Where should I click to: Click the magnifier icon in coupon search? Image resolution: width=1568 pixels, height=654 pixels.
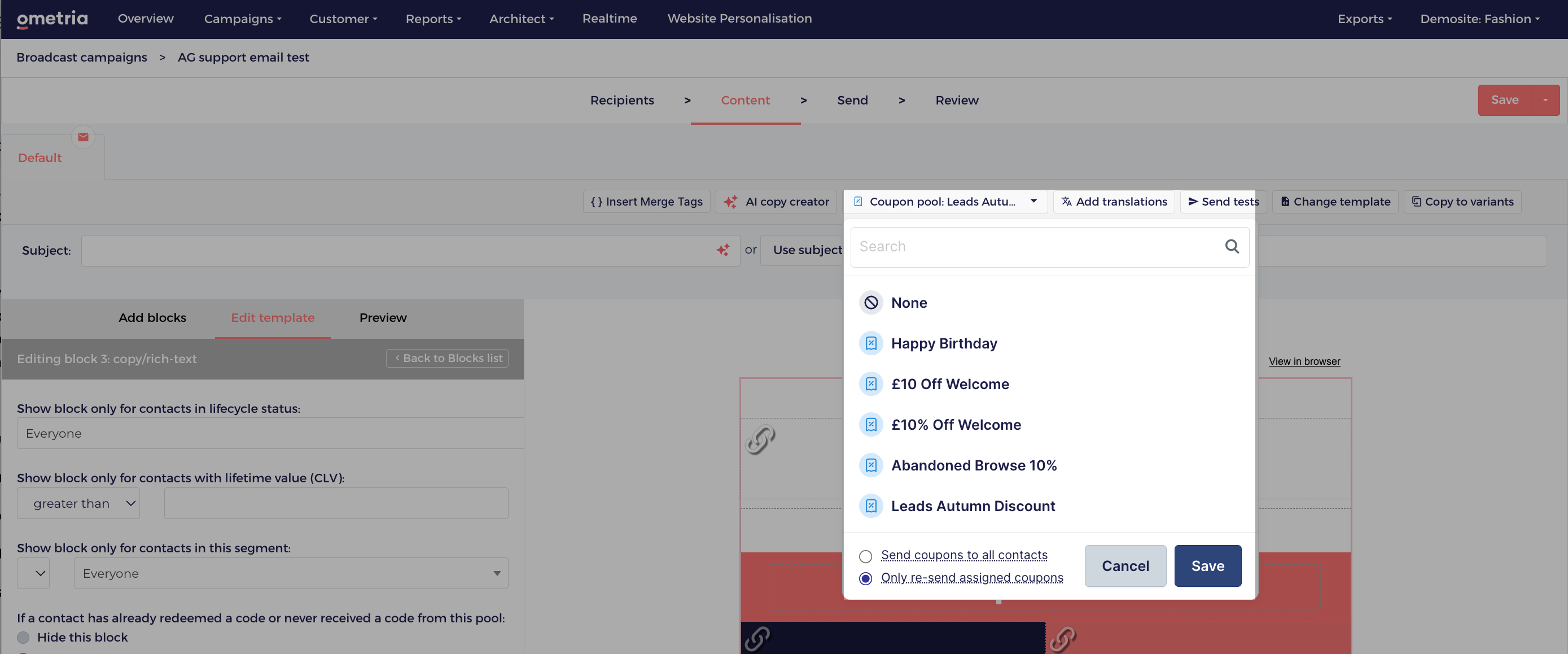[1232, 246]
